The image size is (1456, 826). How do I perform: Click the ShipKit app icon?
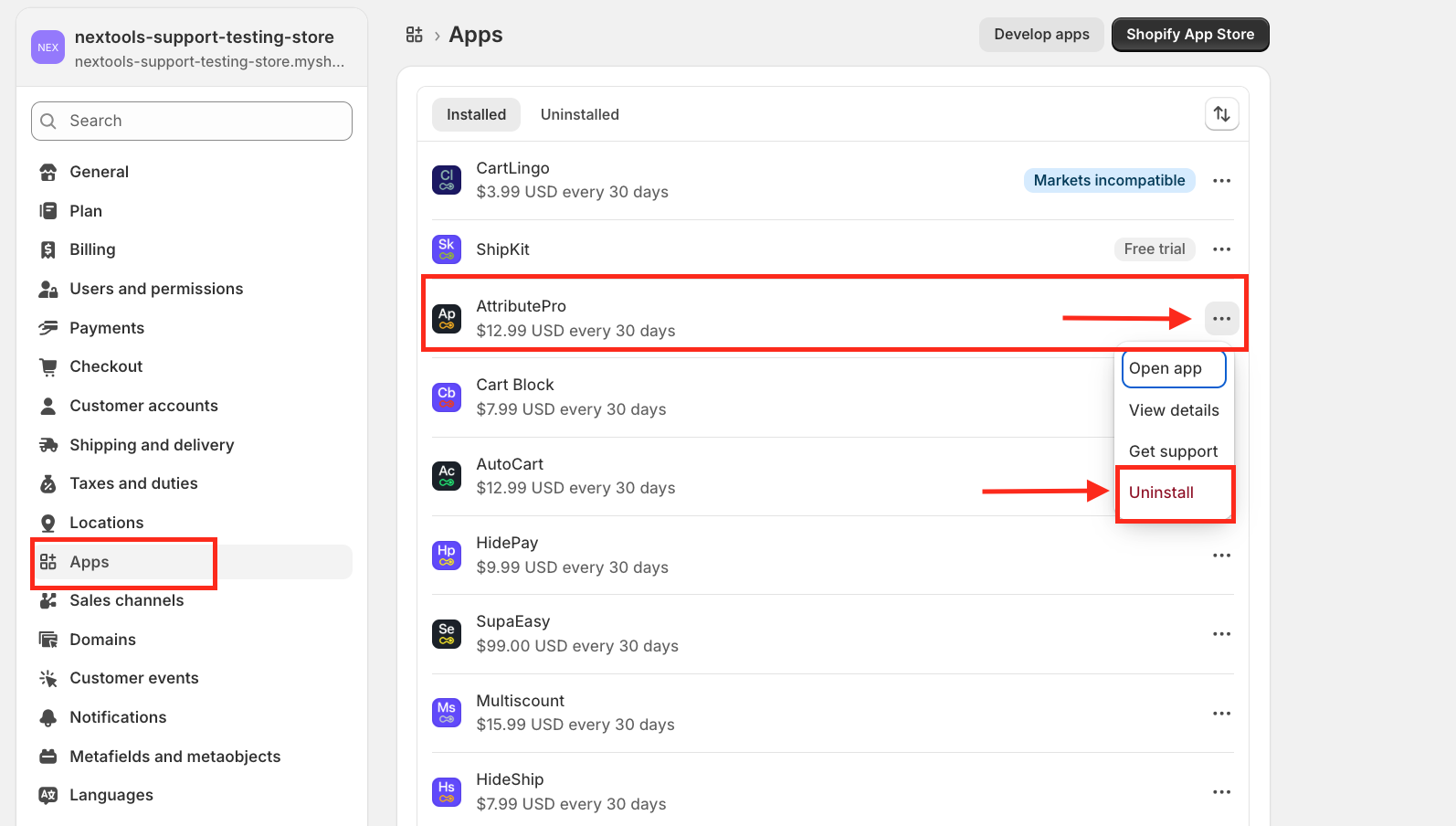[x=447, y=249]
